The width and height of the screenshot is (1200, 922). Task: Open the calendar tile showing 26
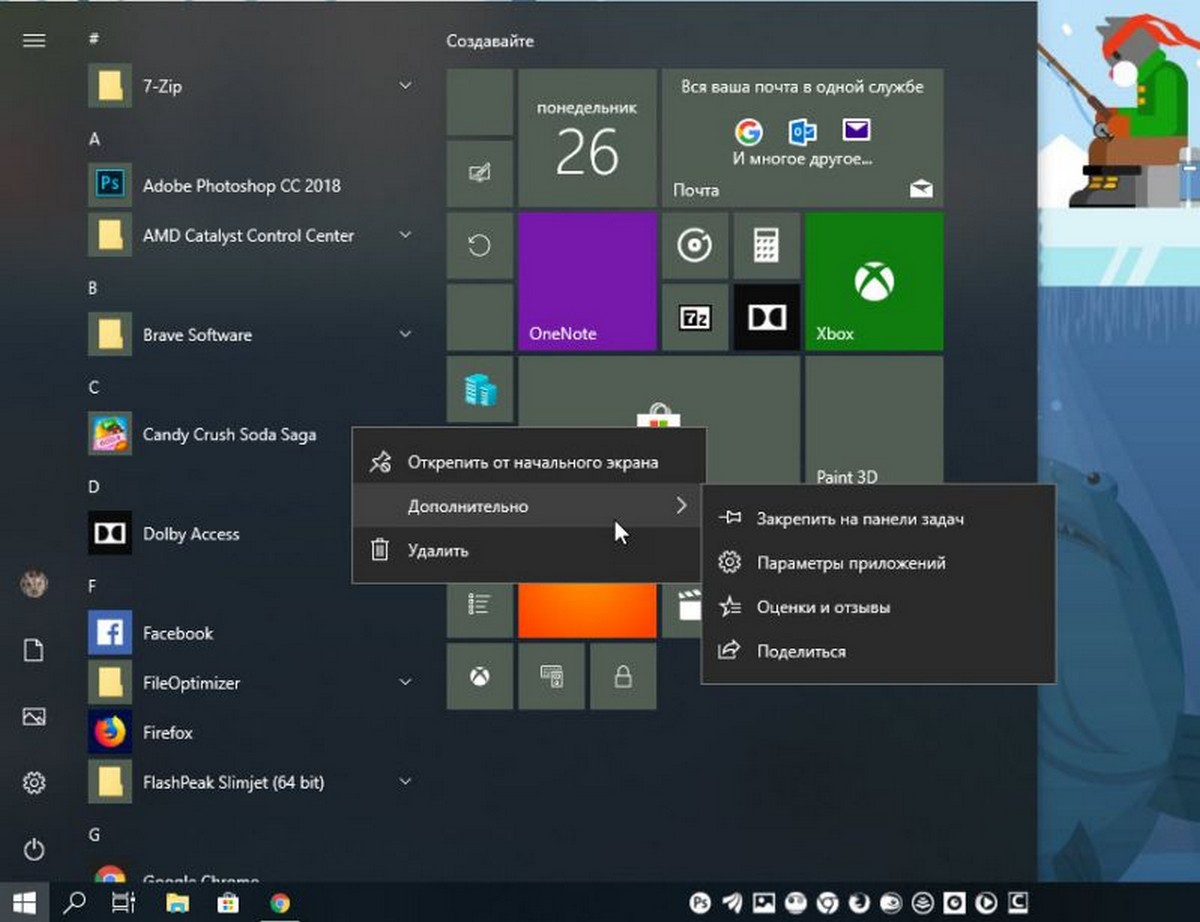(587, 137)
